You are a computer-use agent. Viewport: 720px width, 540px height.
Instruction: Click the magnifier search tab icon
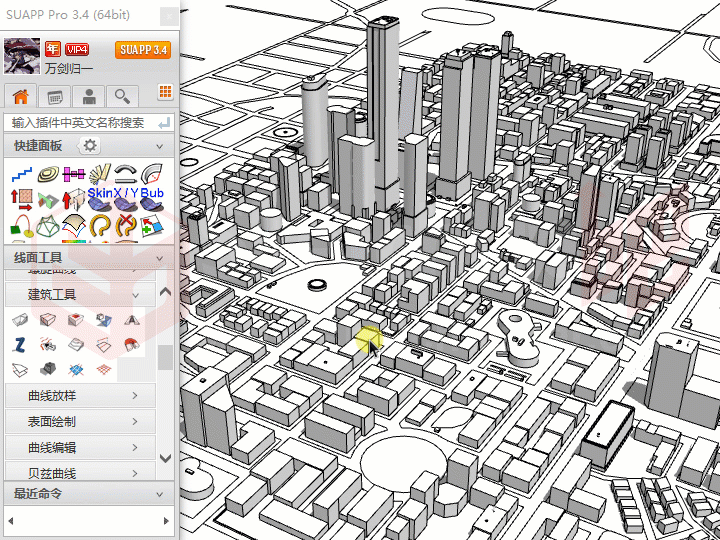[122, 96]
